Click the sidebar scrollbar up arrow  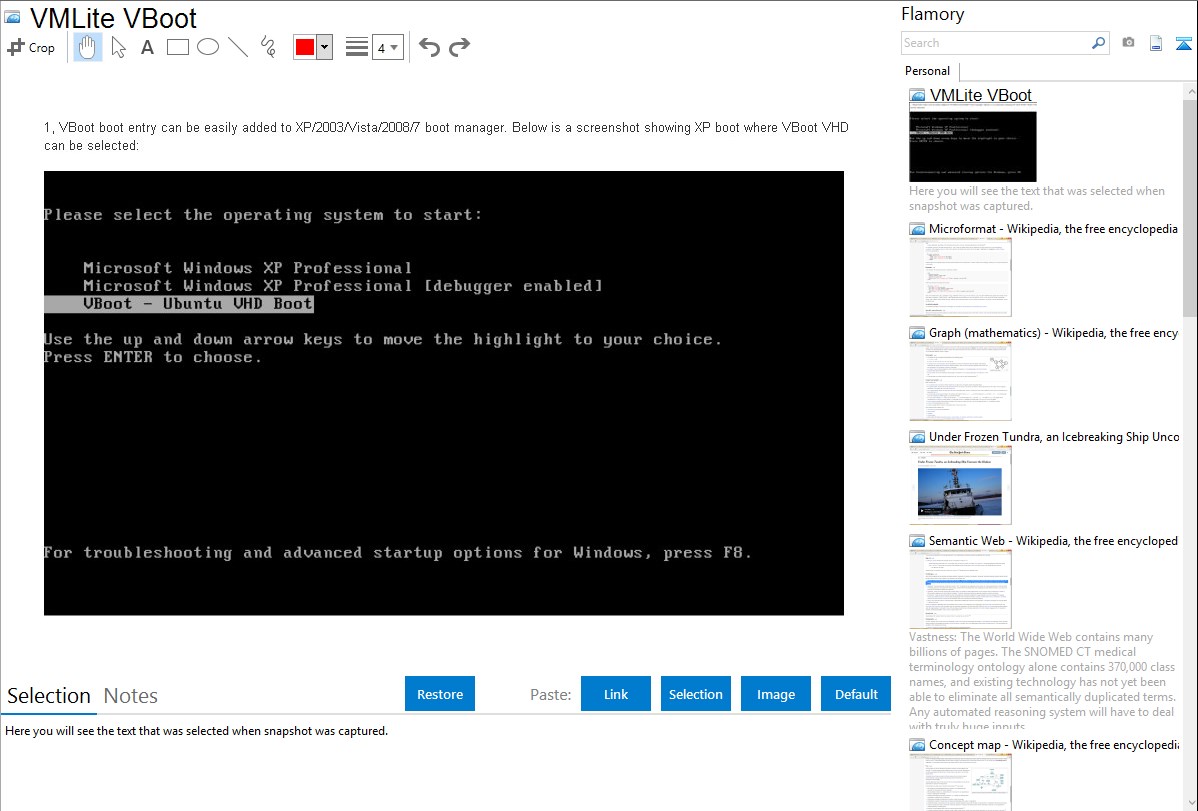pyautogui.click(x=1190, y=92)
